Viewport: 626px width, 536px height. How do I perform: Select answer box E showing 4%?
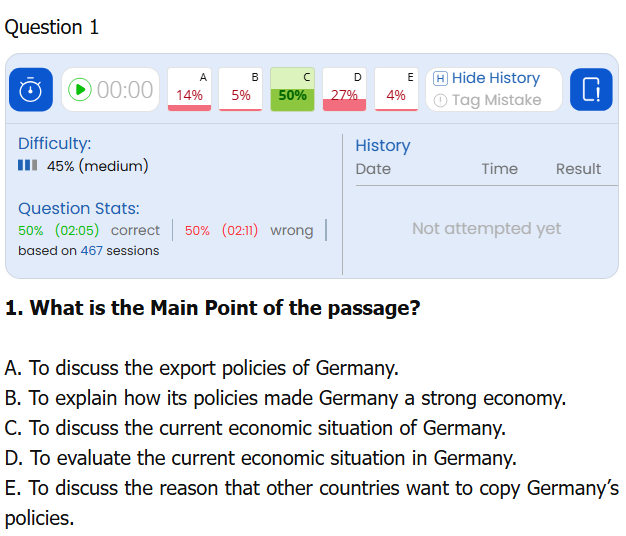(x=396, y=89)
